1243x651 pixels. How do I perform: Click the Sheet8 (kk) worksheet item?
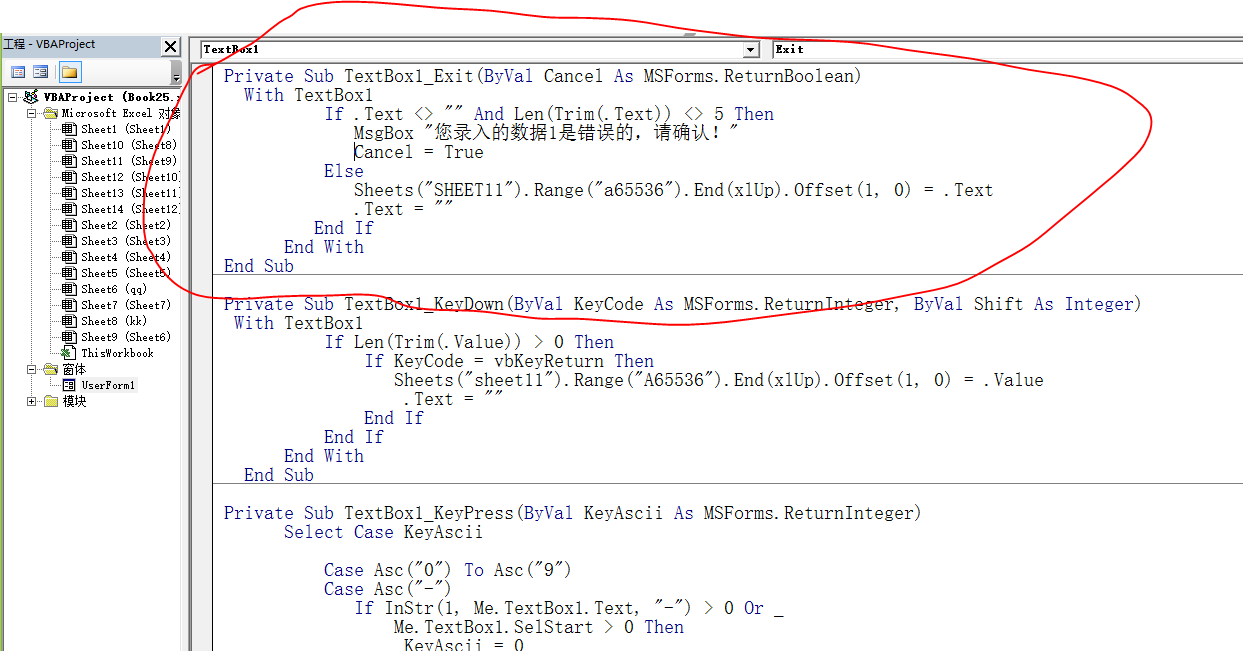pyautogui.click(x=113, y=321)
